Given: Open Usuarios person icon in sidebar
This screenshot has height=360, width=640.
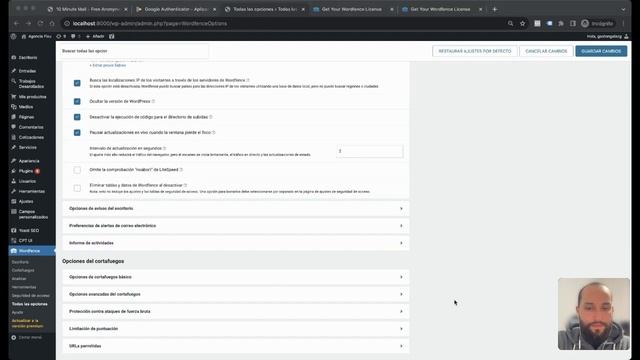Looking at the screenshot, I should (x=13, y=181).
